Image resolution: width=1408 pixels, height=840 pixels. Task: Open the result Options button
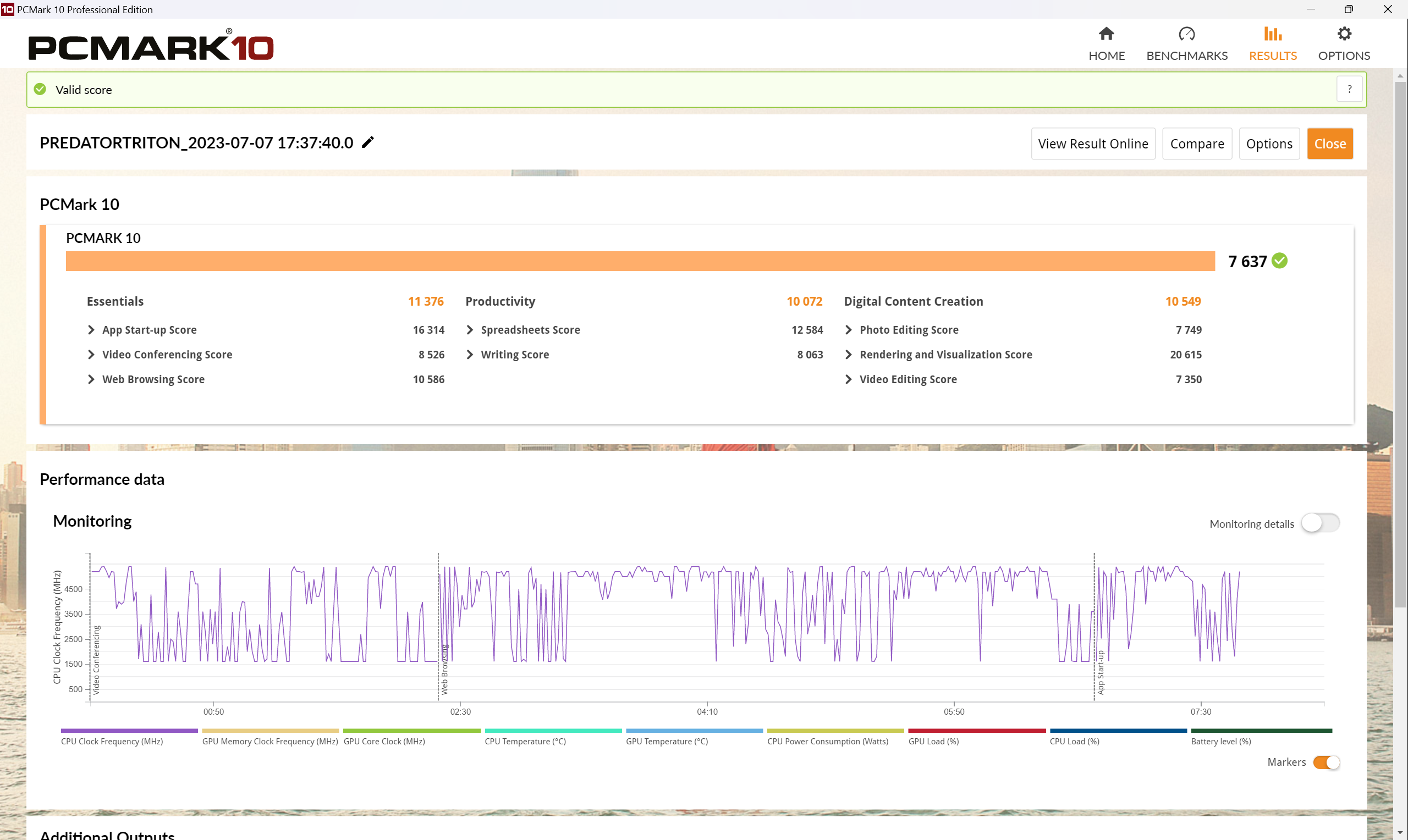[1269, 144]
